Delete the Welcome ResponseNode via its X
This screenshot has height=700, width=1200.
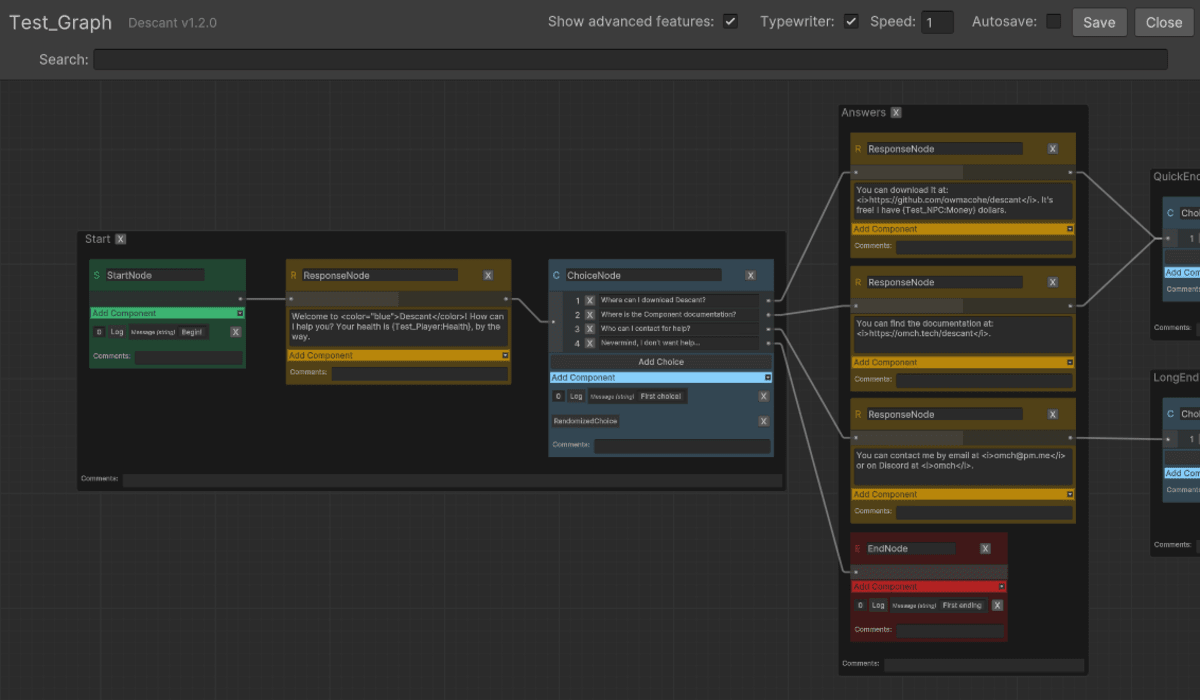(488, 275)
